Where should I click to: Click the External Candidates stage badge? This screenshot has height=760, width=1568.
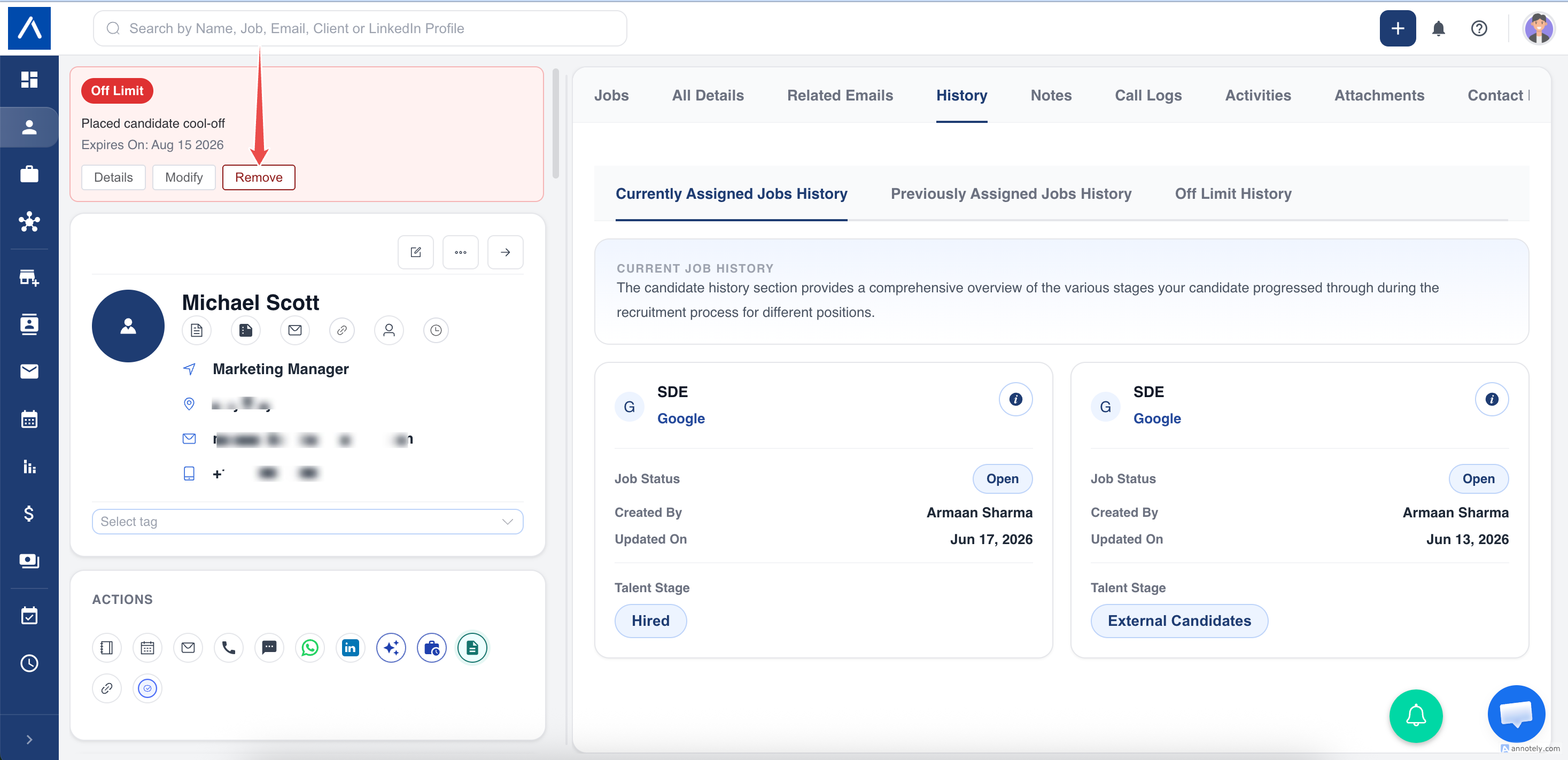[x=1179, y=621]
